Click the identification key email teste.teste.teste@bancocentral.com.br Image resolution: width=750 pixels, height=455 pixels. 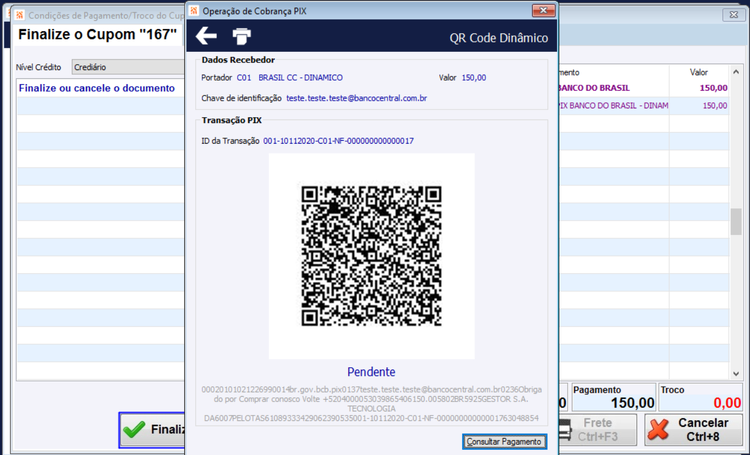pos(356,98)
